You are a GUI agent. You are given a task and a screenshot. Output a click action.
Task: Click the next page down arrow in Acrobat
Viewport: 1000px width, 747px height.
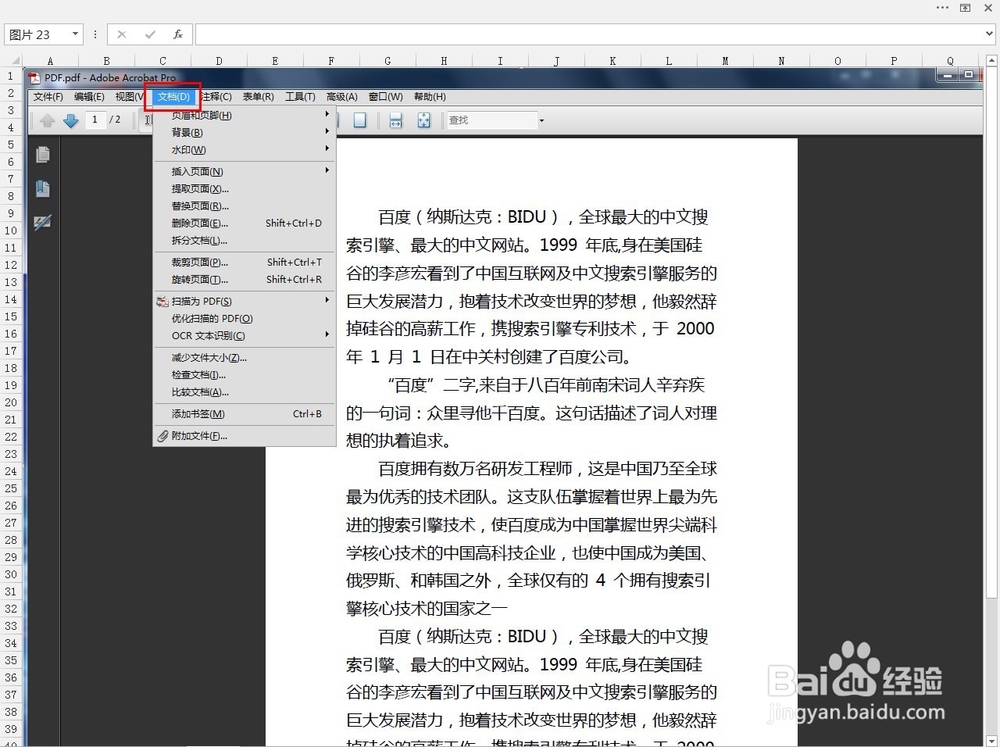[x=70, y=120]
